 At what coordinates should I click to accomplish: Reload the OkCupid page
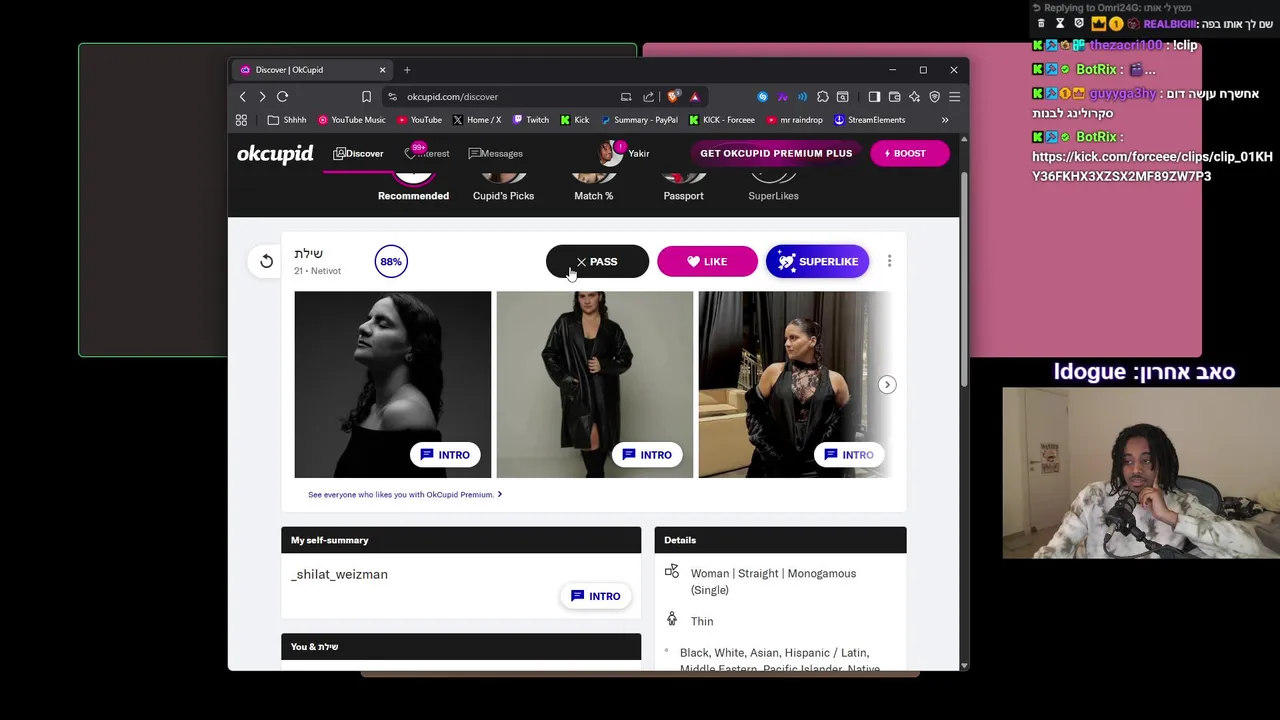[x=283, y=97]
